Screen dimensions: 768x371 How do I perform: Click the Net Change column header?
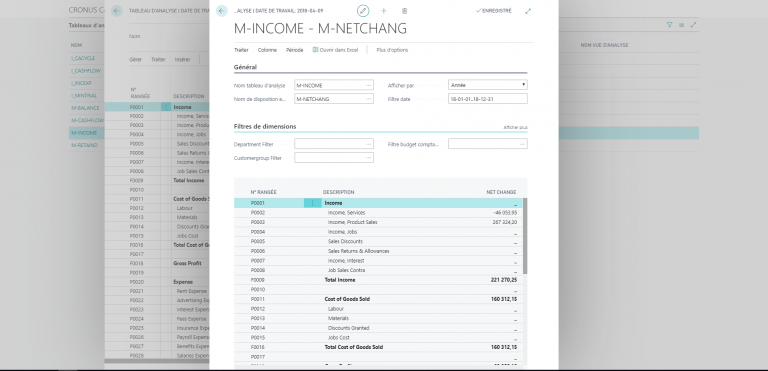coord(501,192)
